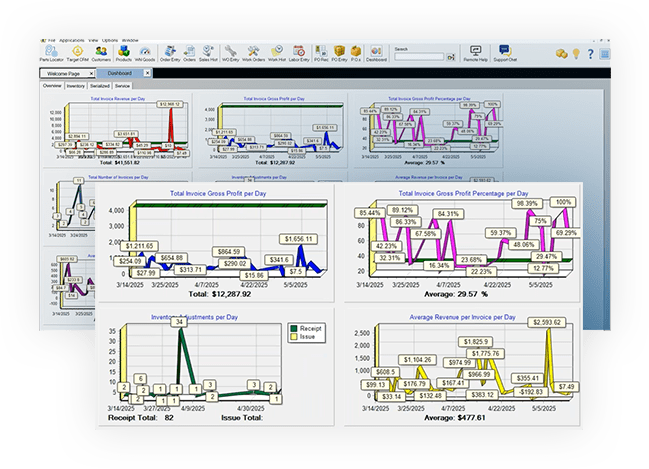The width and height of the screenshot is (649, 469).
Task: Click the blue question mark help icon
Action: tap(590, 53)
